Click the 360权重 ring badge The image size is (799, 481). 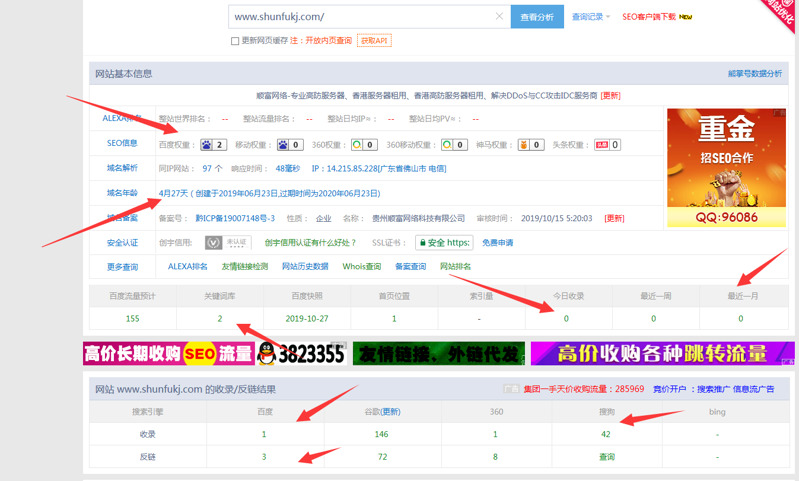coord(364,145)
